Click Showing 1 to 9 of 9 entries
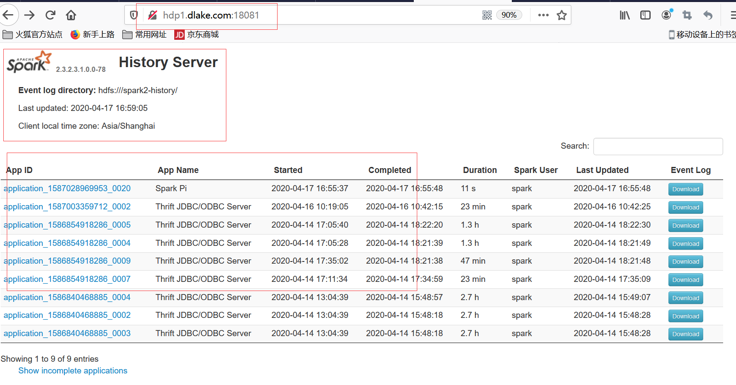The width and height of the screenshot is (736, 385). (x=50, y=359)
